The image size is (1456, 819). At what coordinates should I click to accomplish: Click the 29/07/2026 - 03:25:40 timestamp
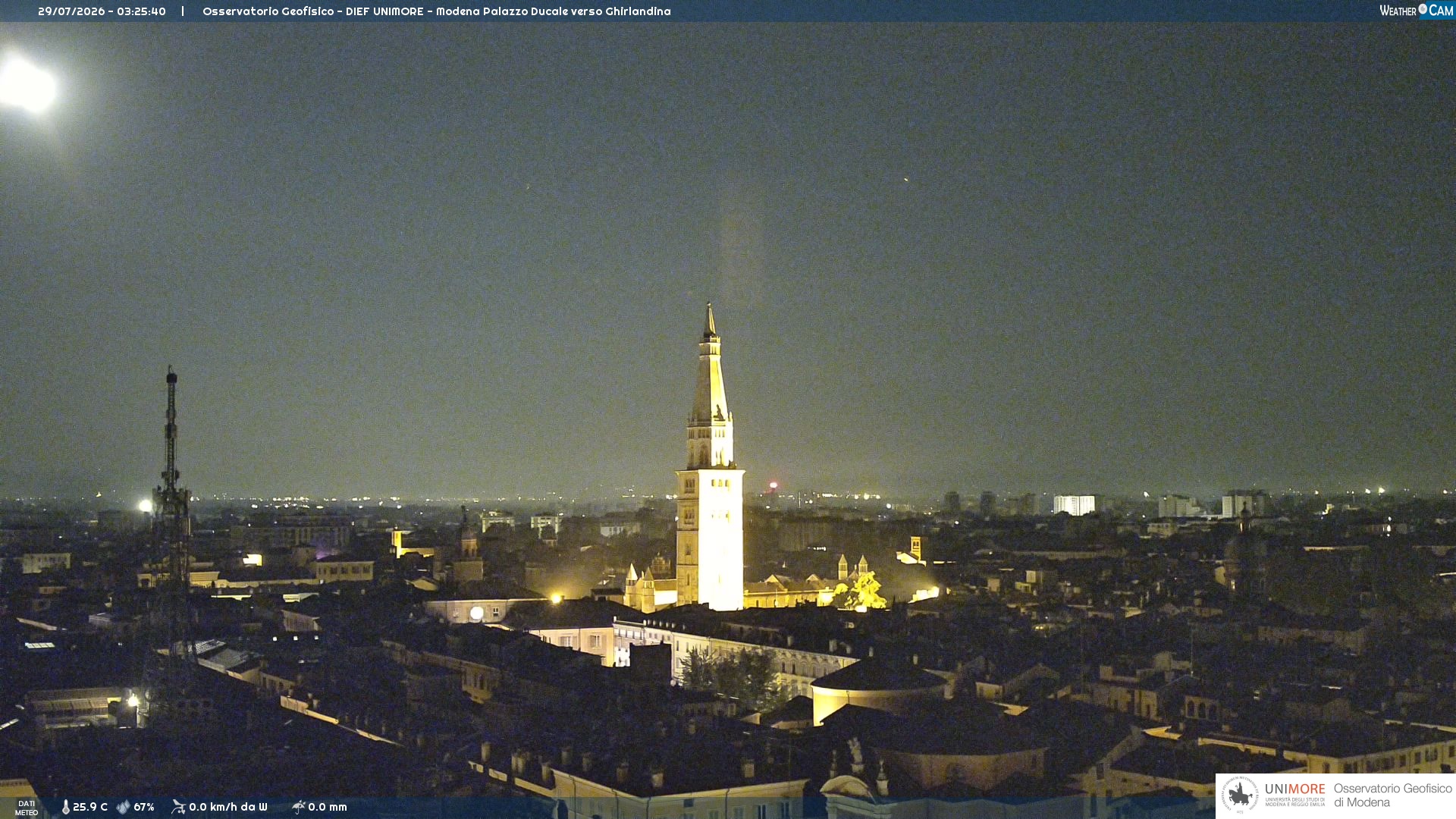pos(102,11)
